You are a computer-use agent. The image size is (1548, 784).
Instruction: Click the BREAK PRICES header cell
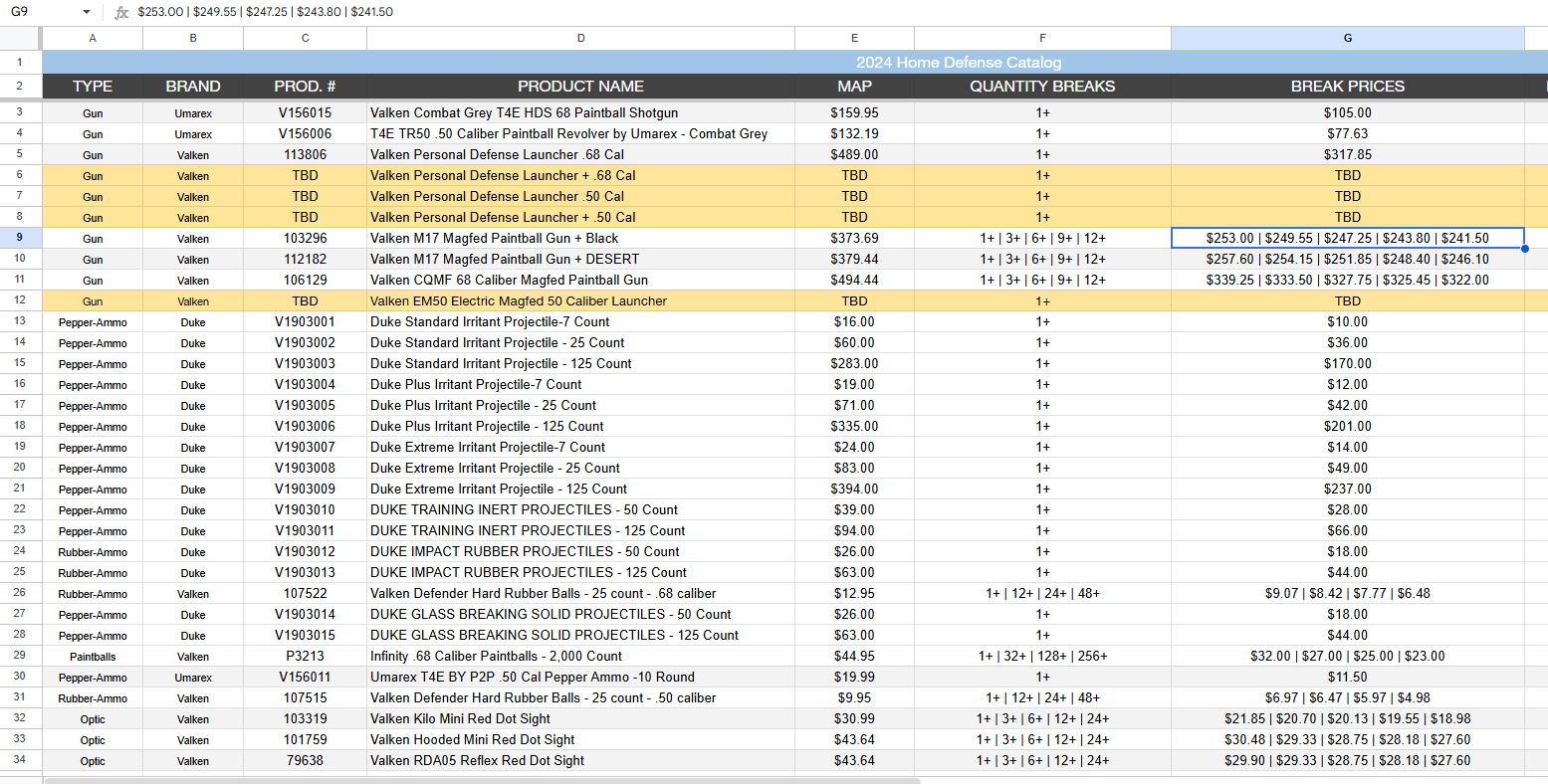[x=1348, y=87]
